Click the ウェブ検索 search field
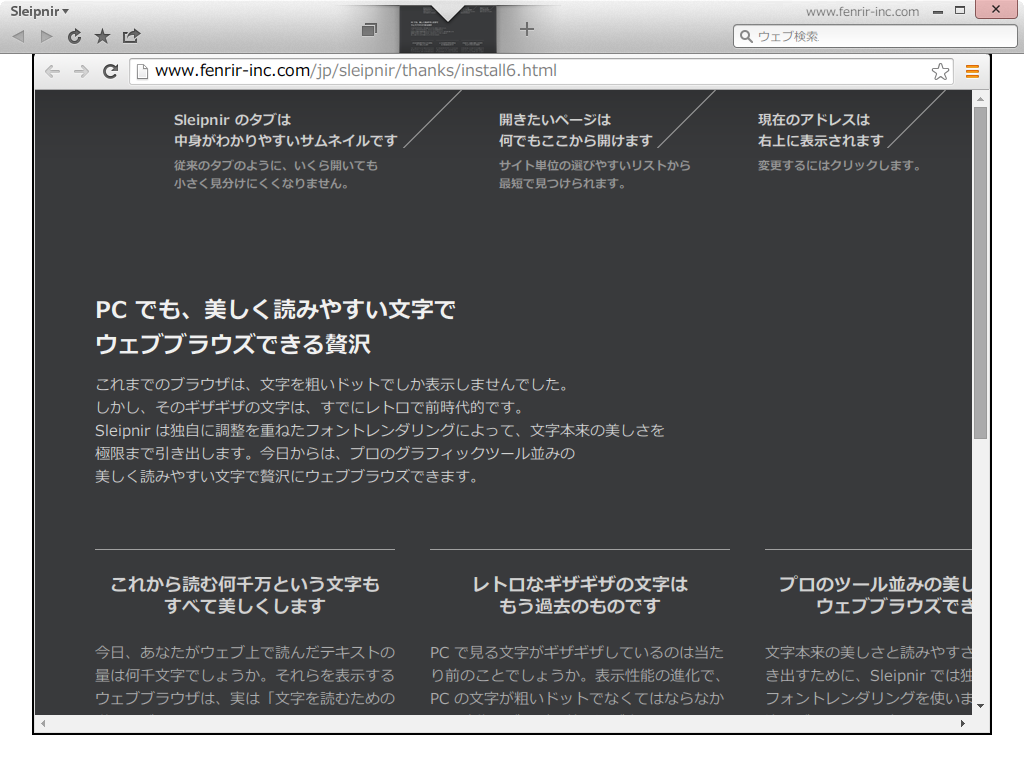 pos(875,37)
